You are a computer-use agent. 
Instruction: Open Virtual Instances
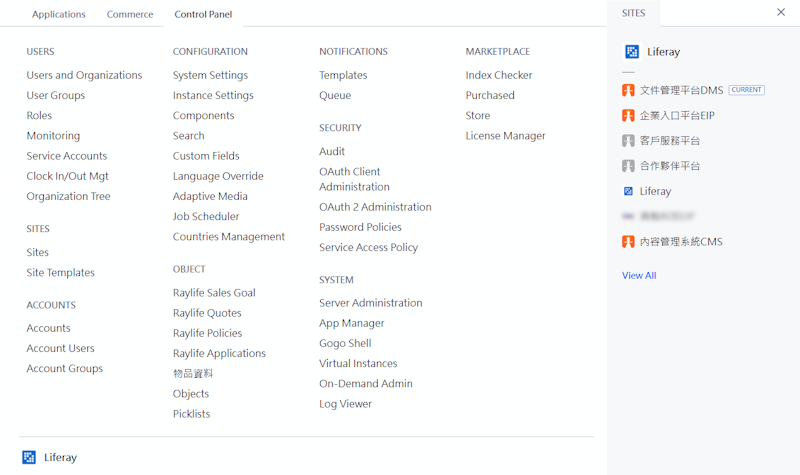click(358, 363)
